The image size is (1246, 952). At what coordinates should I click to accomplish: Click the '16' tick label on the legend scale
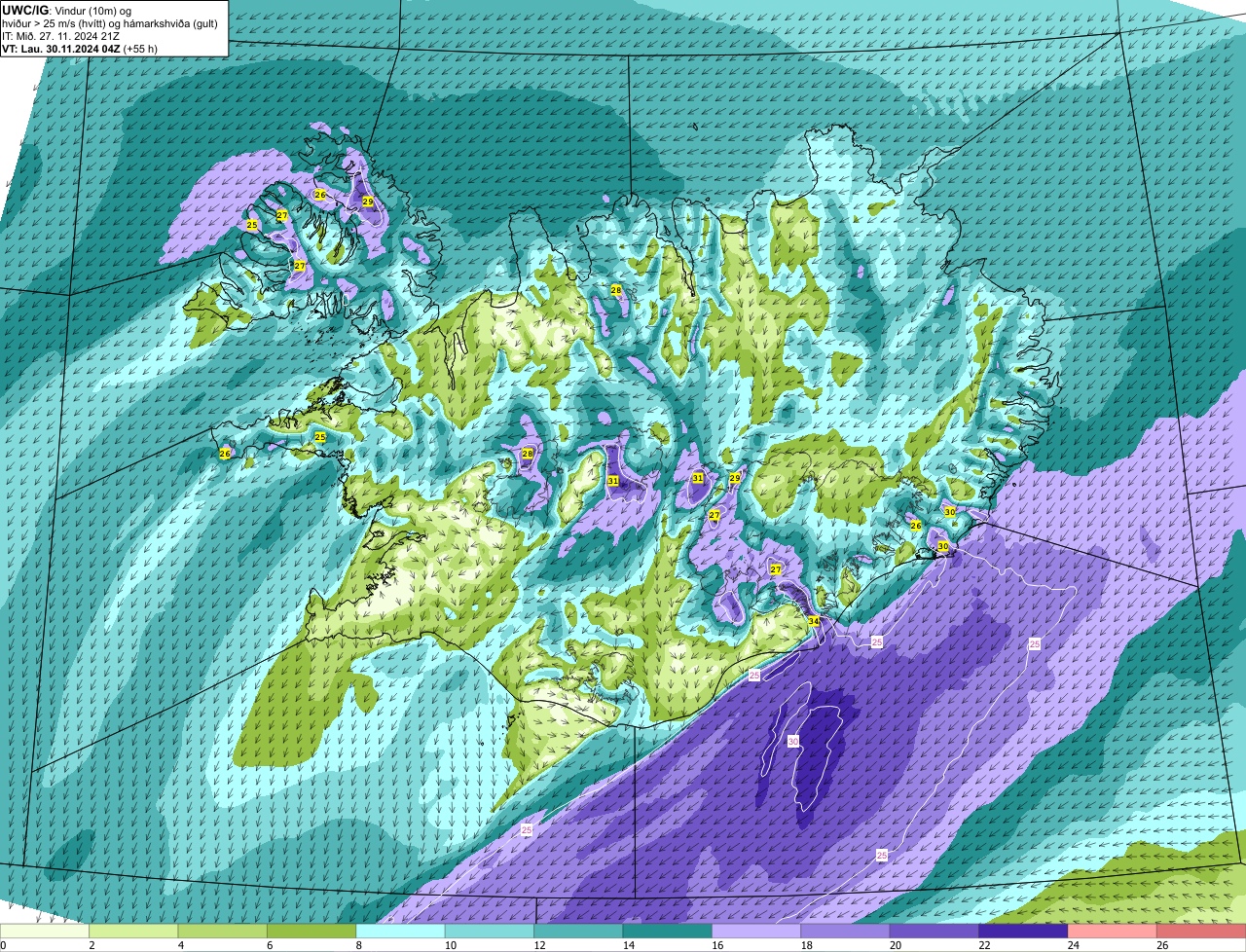click(716, 945)
